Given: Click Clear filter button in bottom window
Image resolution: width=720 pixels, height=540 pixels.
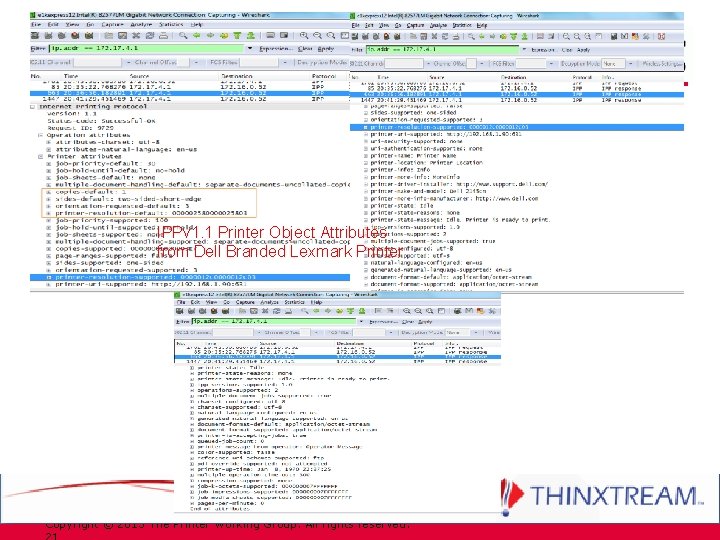Looking at the screenshot, I should coord(408,321).
